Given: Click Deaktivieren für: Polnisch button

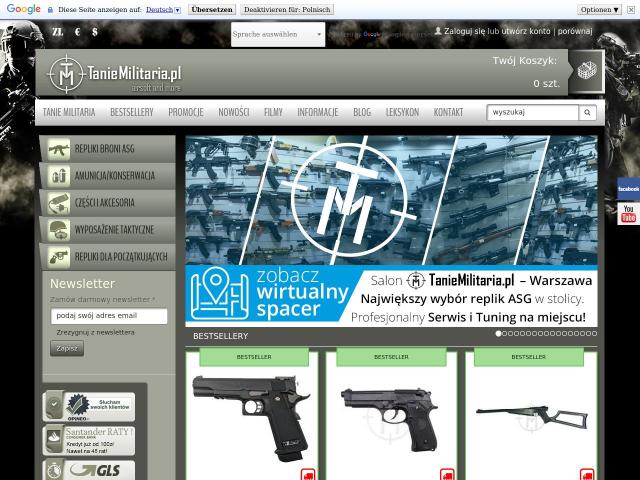Looking at the screenshot, I should click(x=287, y=9).
